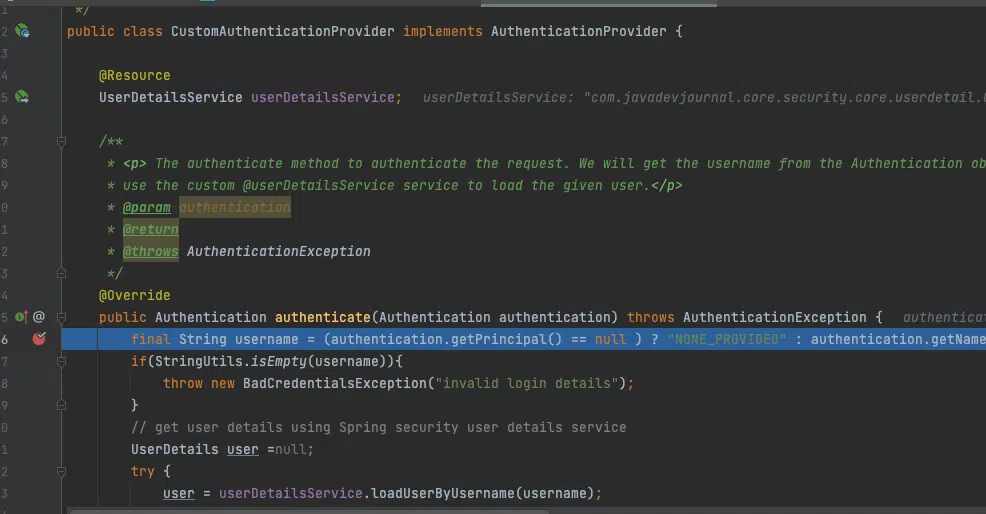The image size is (986, 514).
Task: Click the fold end marker at the if block's closing brace
Action: pos(61,405)
